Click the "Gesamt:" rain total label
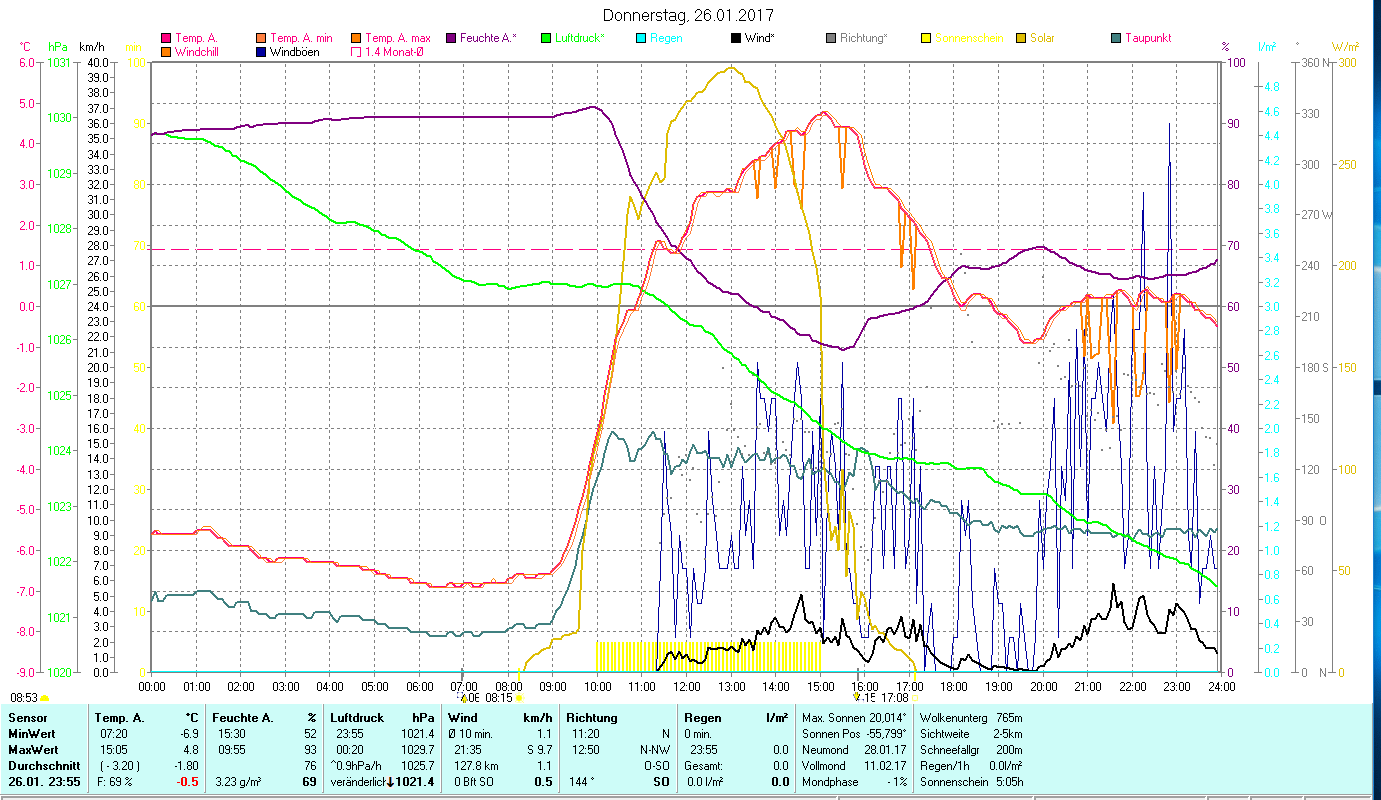Viewport: 1381px width, 800px height. click(704, 765)
